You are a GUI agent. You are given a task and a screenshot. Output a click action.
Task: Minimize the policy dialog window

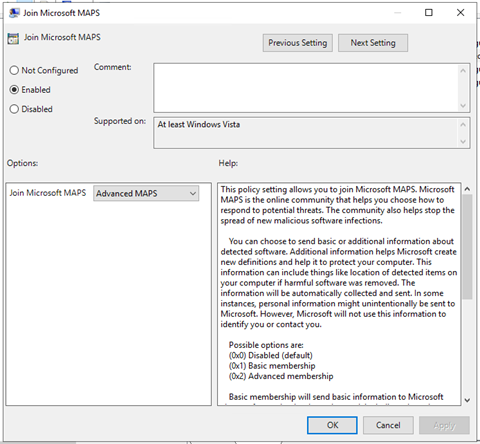[397, 13]
